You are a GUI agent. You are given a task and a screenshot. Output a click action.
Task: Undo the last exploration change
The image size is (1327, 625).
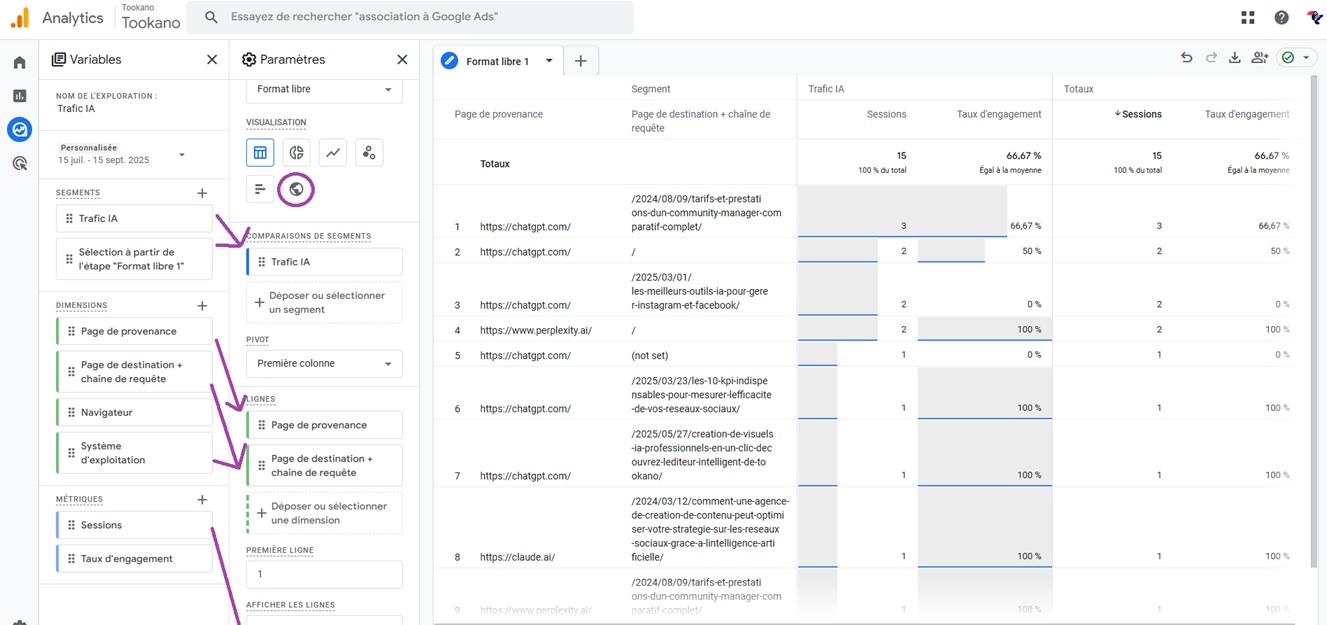[x=1186, y=58]
